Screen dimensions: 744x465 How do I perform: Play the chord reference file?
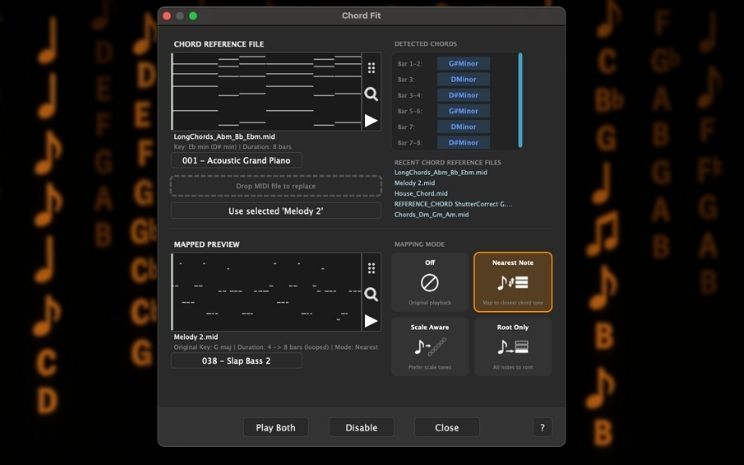tap(371, 120)
